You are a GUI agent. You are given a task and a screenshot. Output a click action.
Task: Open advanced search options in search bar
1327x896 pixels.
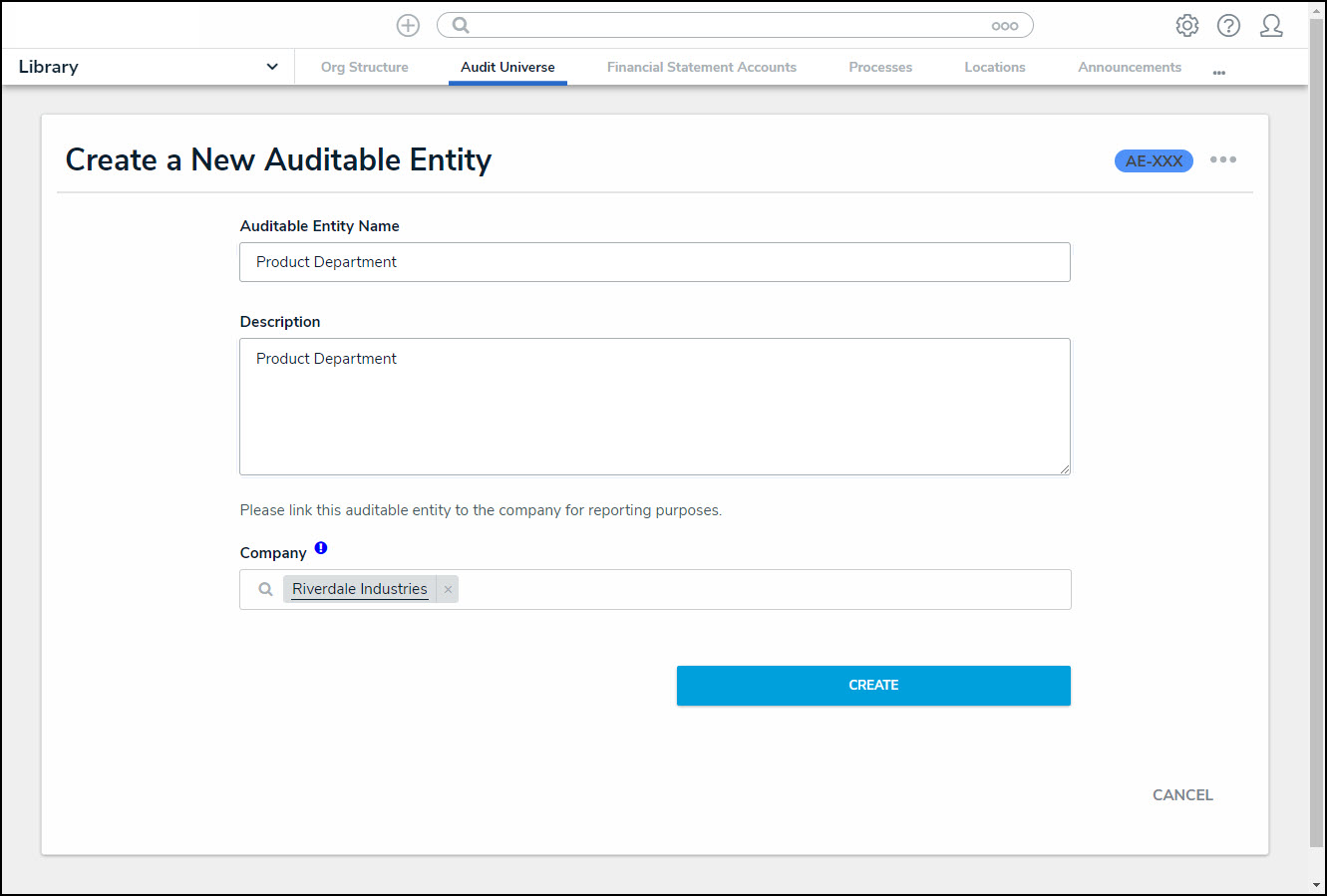point(1004,26)
